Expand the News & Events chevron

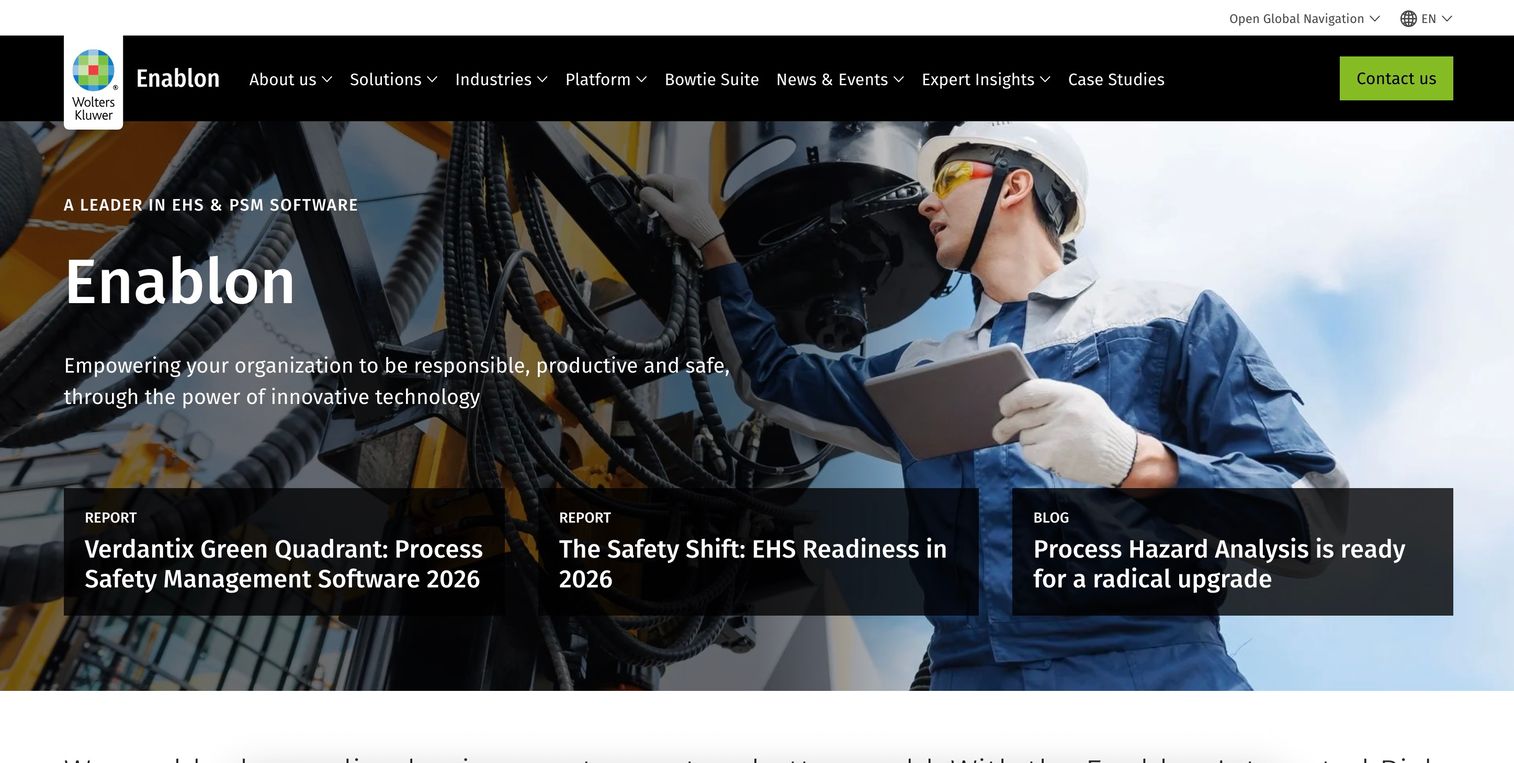[x=899, y=79]
